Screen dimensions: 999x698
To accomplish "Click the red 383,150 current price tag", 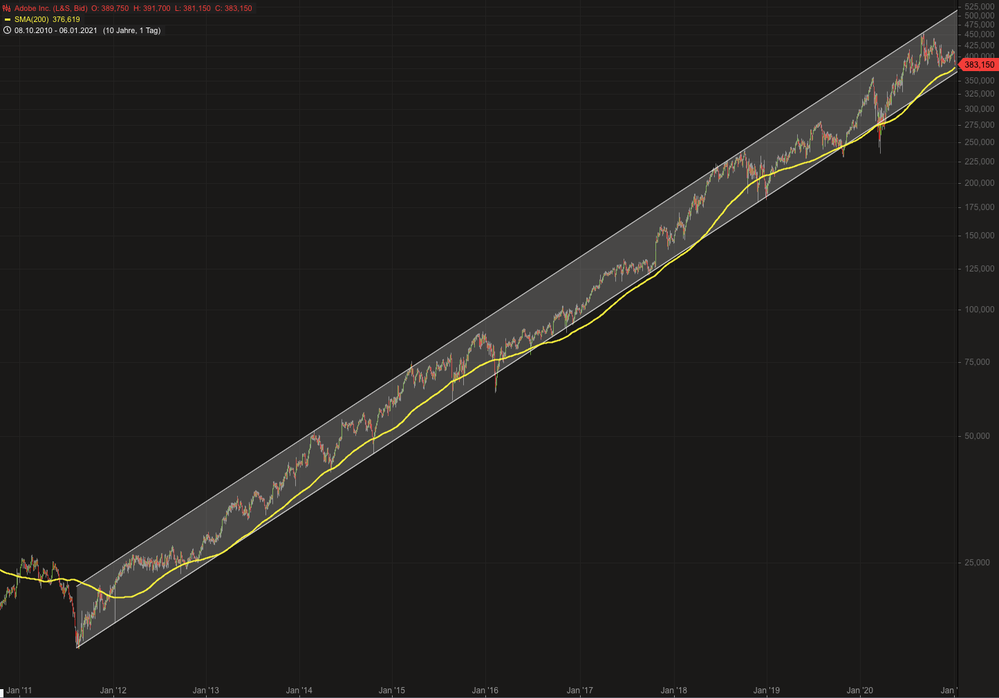I will click(978, 65).
